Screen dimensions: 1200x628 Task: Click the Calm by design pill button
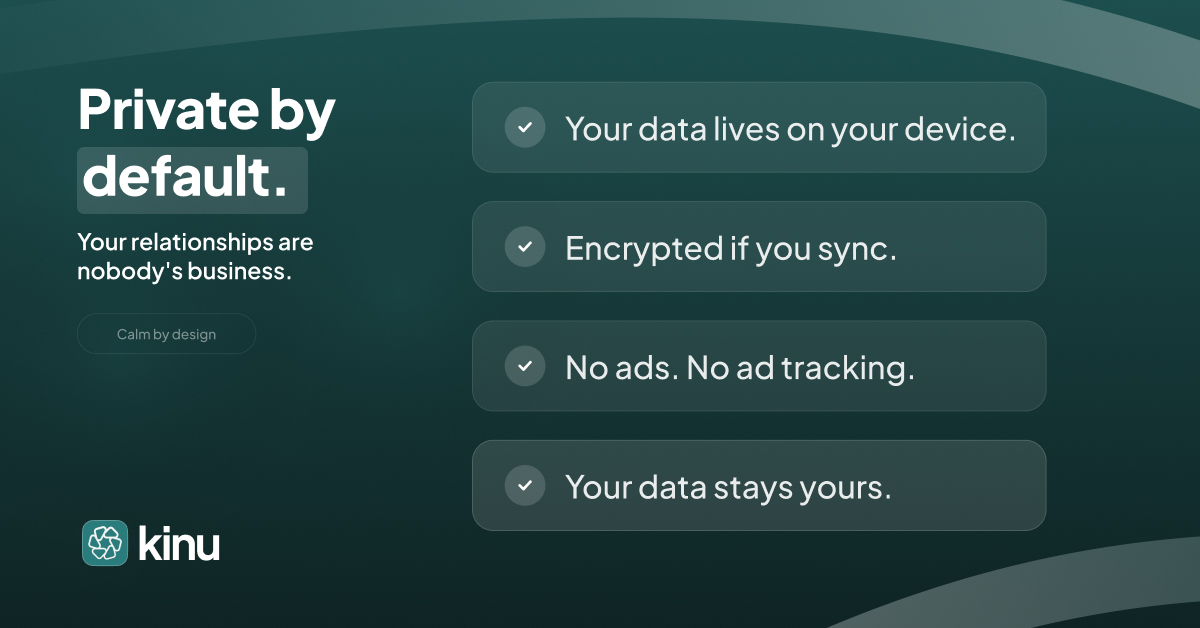(166, 334)
